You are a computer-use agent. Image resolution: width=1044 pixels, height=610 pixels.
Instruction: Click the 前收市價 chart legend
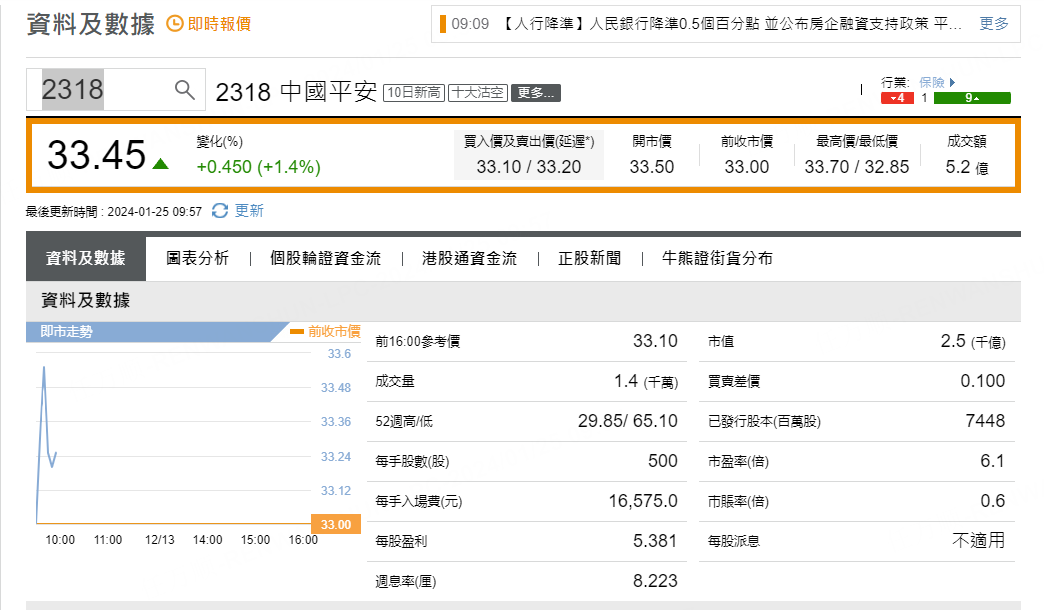(326, 331)
